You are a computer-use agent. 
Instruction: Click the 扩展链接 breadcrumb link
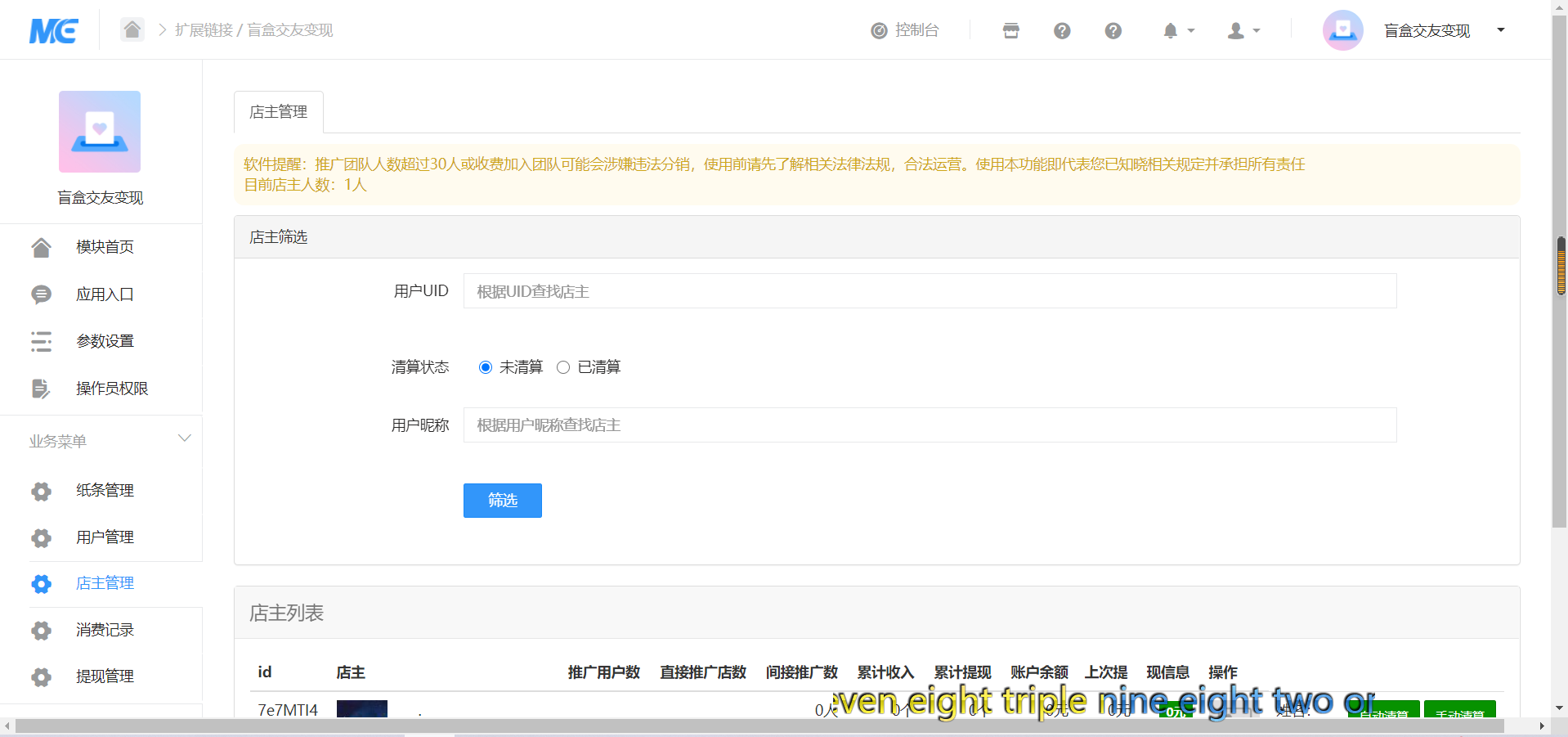pyautogui.click(x=204, y=30)
